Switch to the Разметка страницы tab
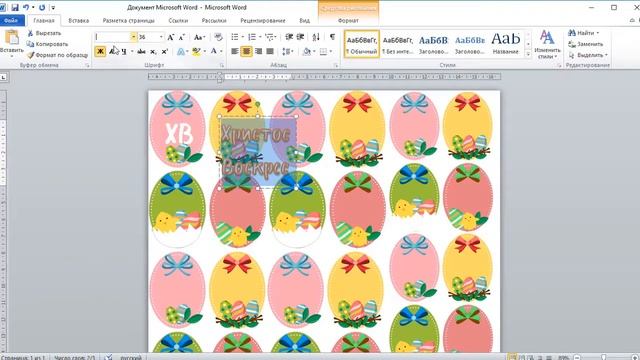Viewport: 640px width, 360px height. [129, 20]
